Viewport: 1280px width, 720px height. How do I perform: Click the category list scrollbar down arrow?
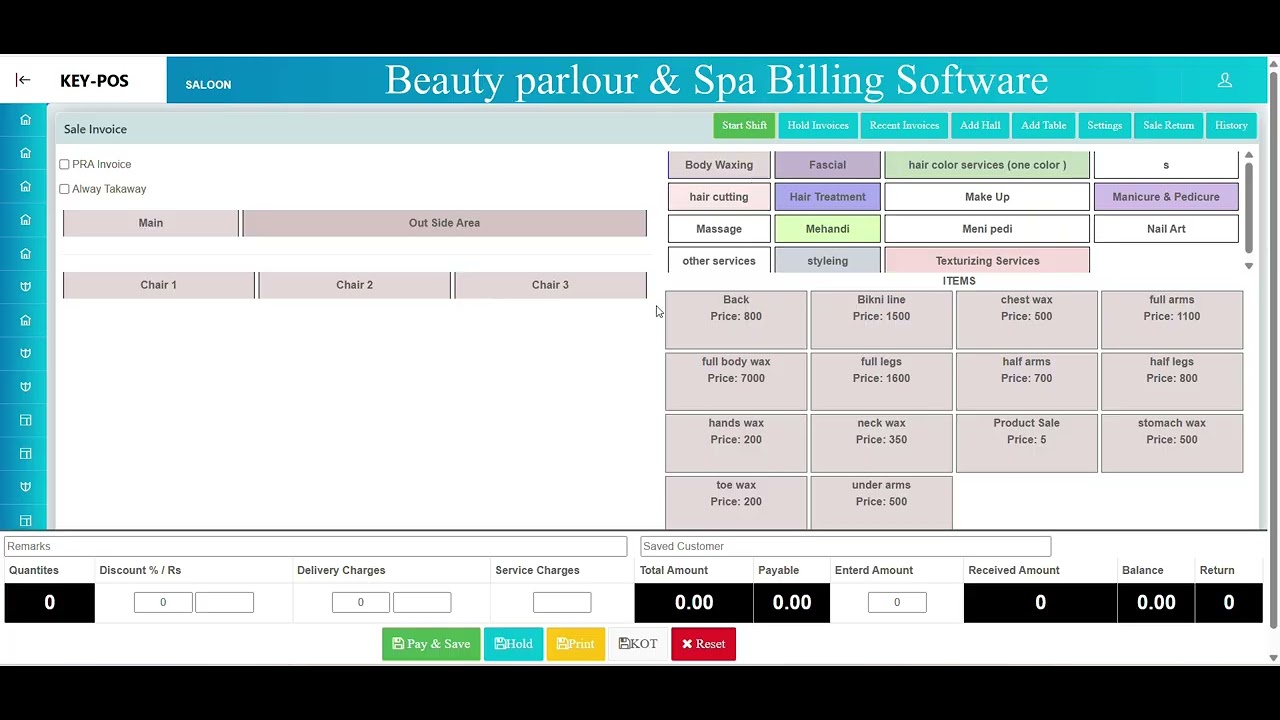pyautogui.click(x=1248, y=266)
